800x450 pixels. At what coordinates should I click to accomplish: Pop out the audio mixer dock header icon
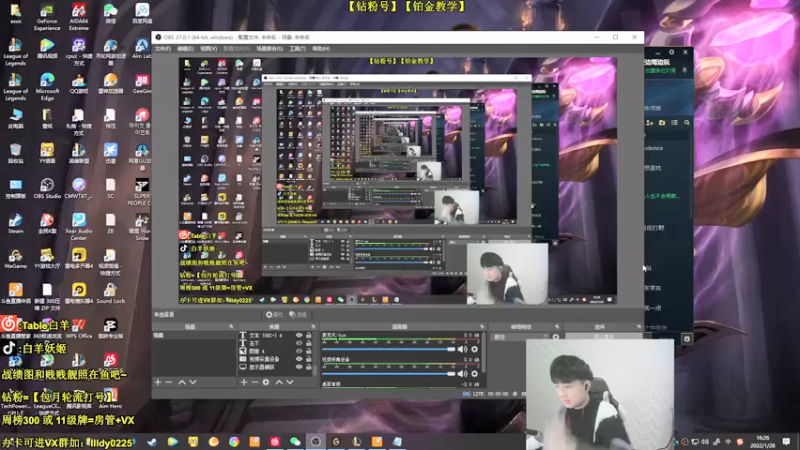pyautogui.click(x=482, y=327)
